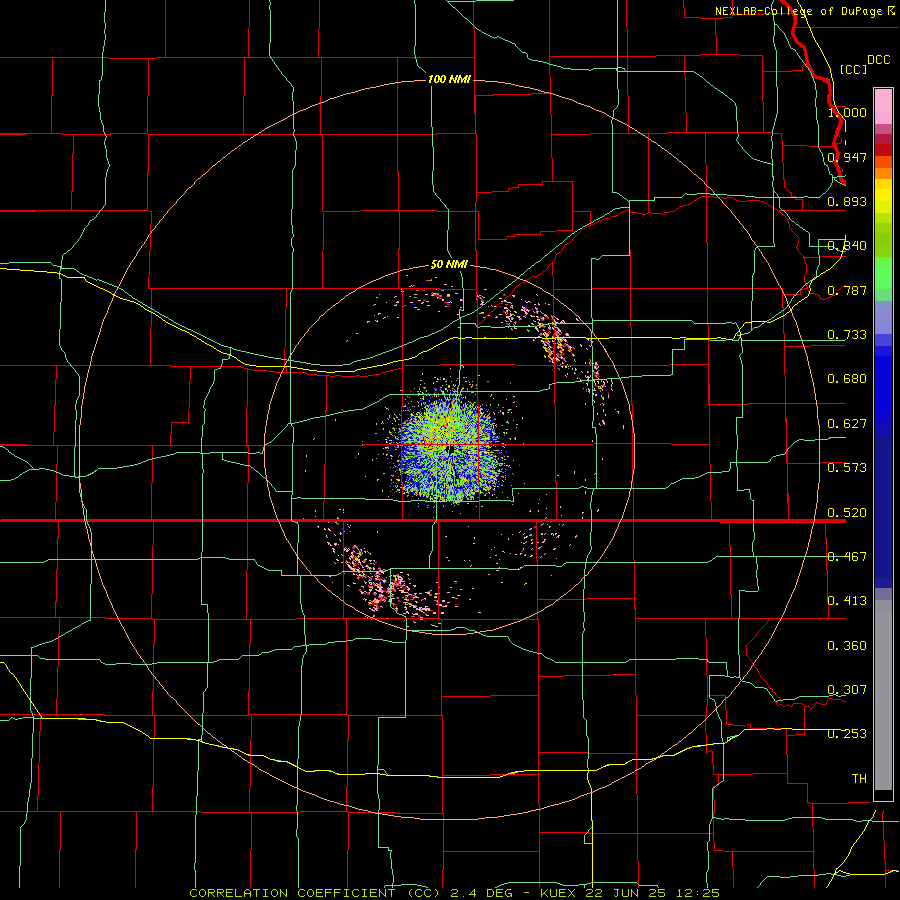Click the 50 NMI range ring label

(449, 265)
